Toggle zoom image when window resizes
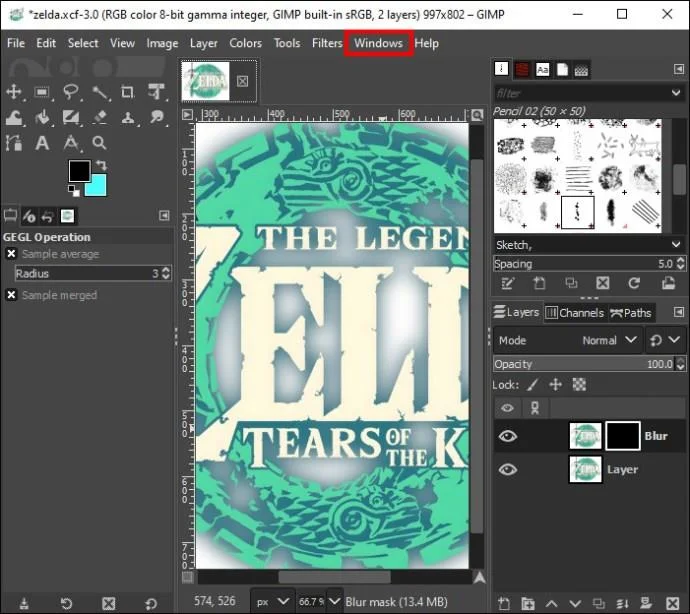Viewport: 690px width, 614px height. click(x=477, y=115)
